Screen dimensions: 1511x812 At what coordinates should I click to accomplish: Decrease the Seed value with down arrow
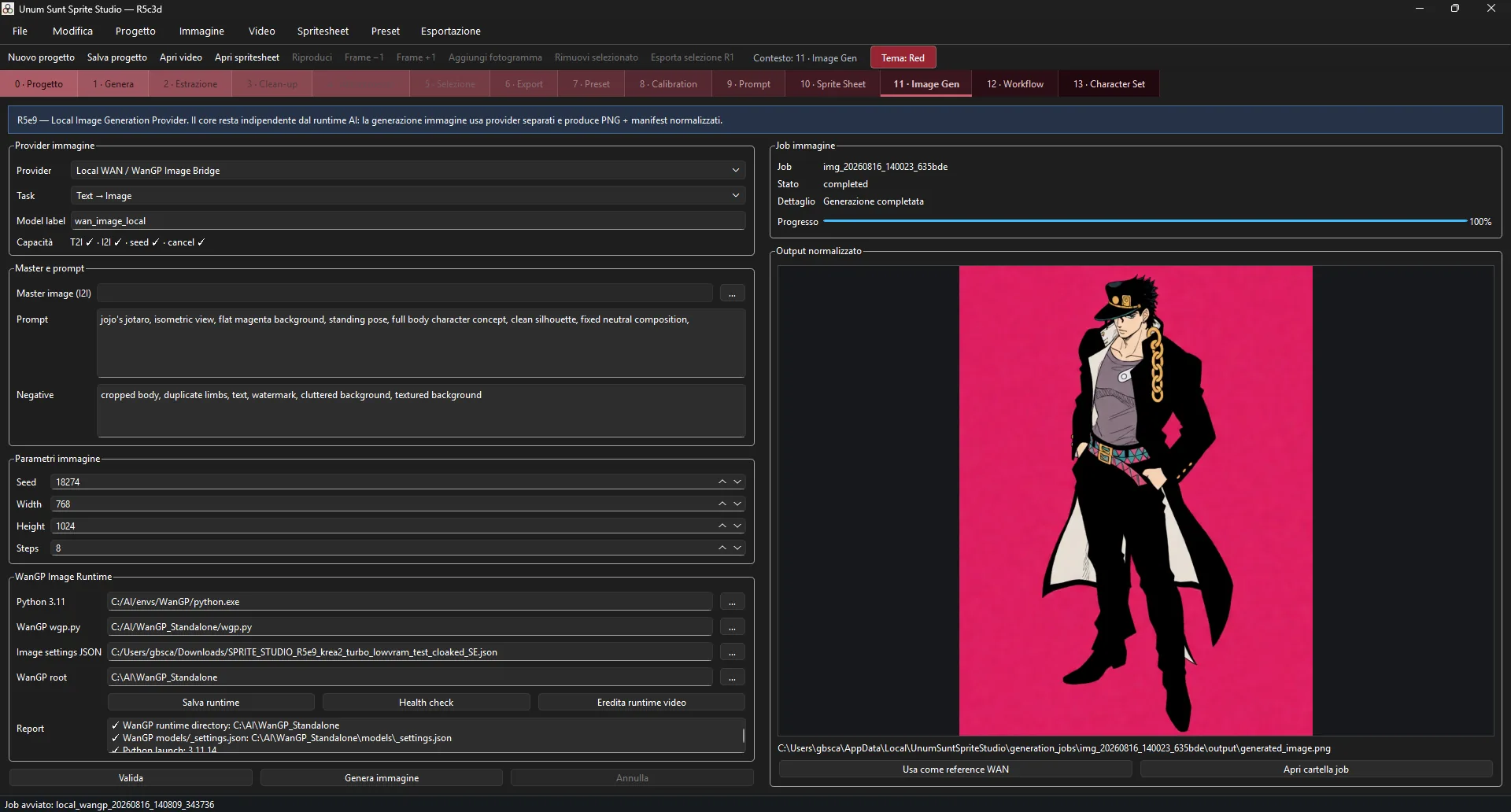click(737, 482)
